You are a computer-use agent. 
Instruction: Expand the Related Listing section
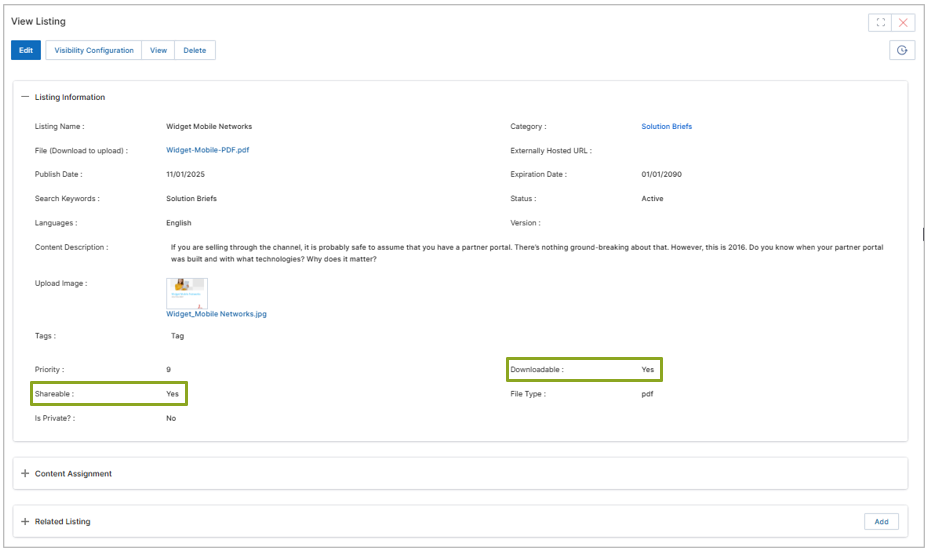(25, 521)
